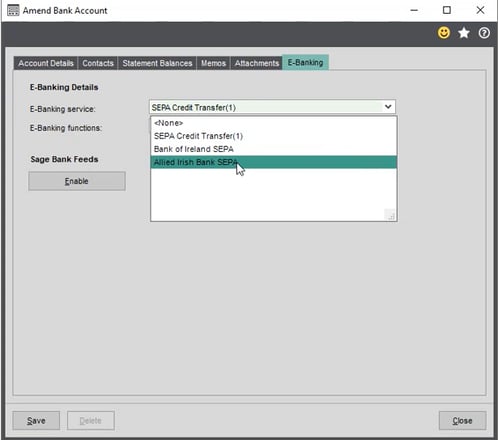Screen dimensions: 498x440
Task: Enable Sage Bank Feeds
Action: point(77,181)
